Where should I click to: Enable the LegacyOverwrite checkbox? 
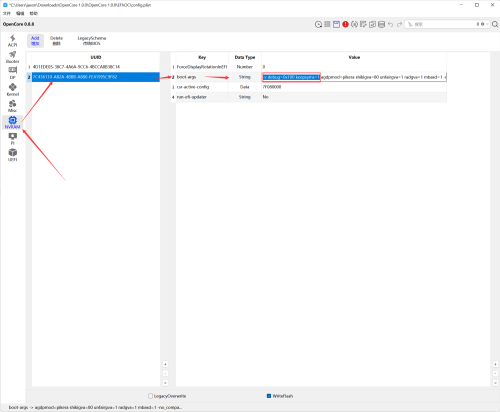(x=150, y=396)
